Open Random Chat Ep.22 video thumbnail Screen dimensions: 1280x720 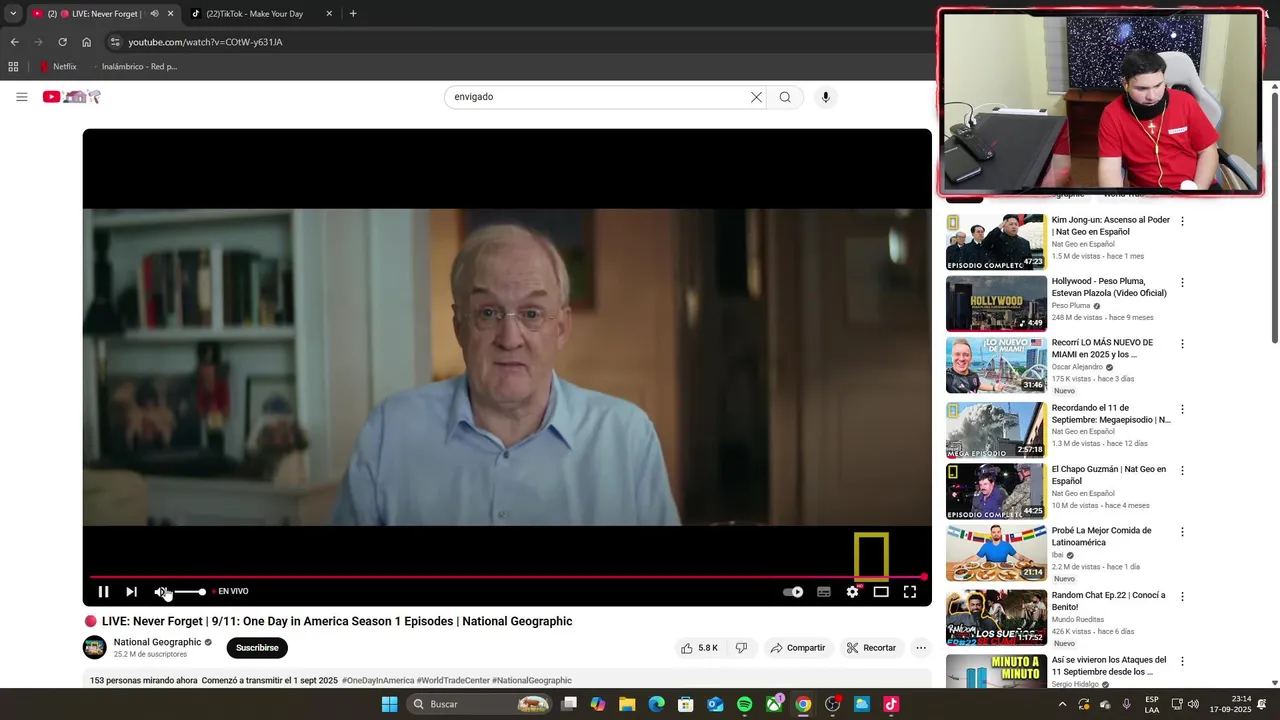click(996, 618)
